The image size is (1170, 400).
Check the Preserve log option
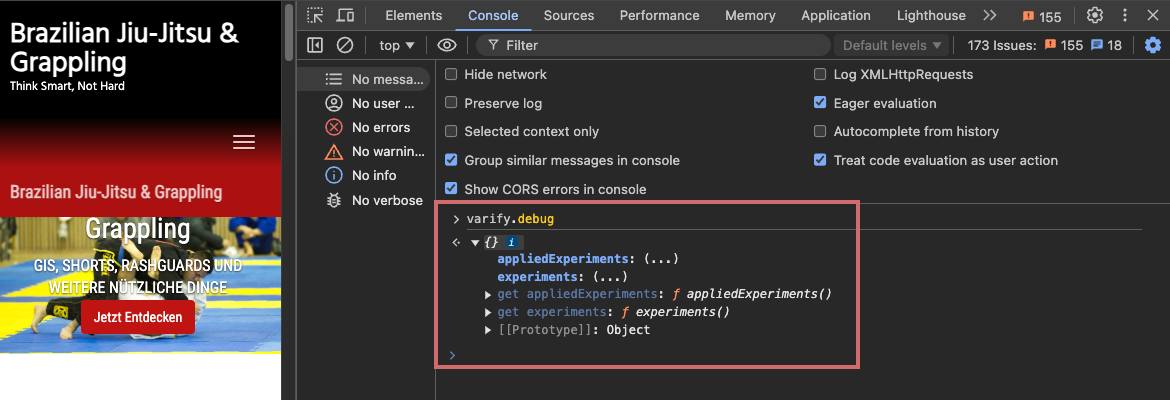point(451,103)
